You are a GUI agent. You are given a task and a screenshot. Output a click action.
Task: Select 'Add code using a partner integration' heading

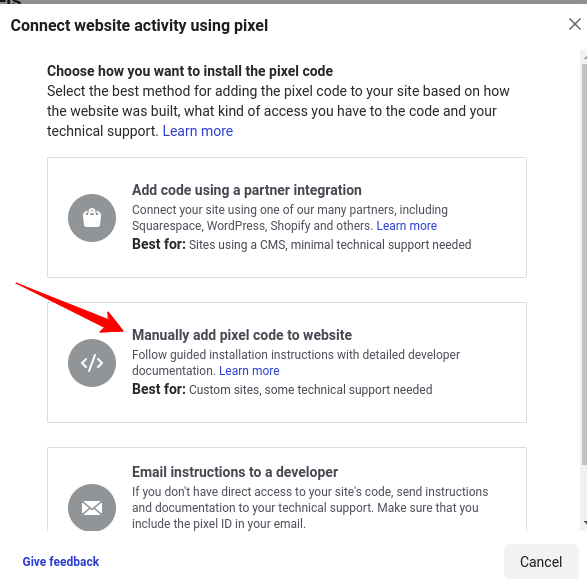(x=247, y=190)
